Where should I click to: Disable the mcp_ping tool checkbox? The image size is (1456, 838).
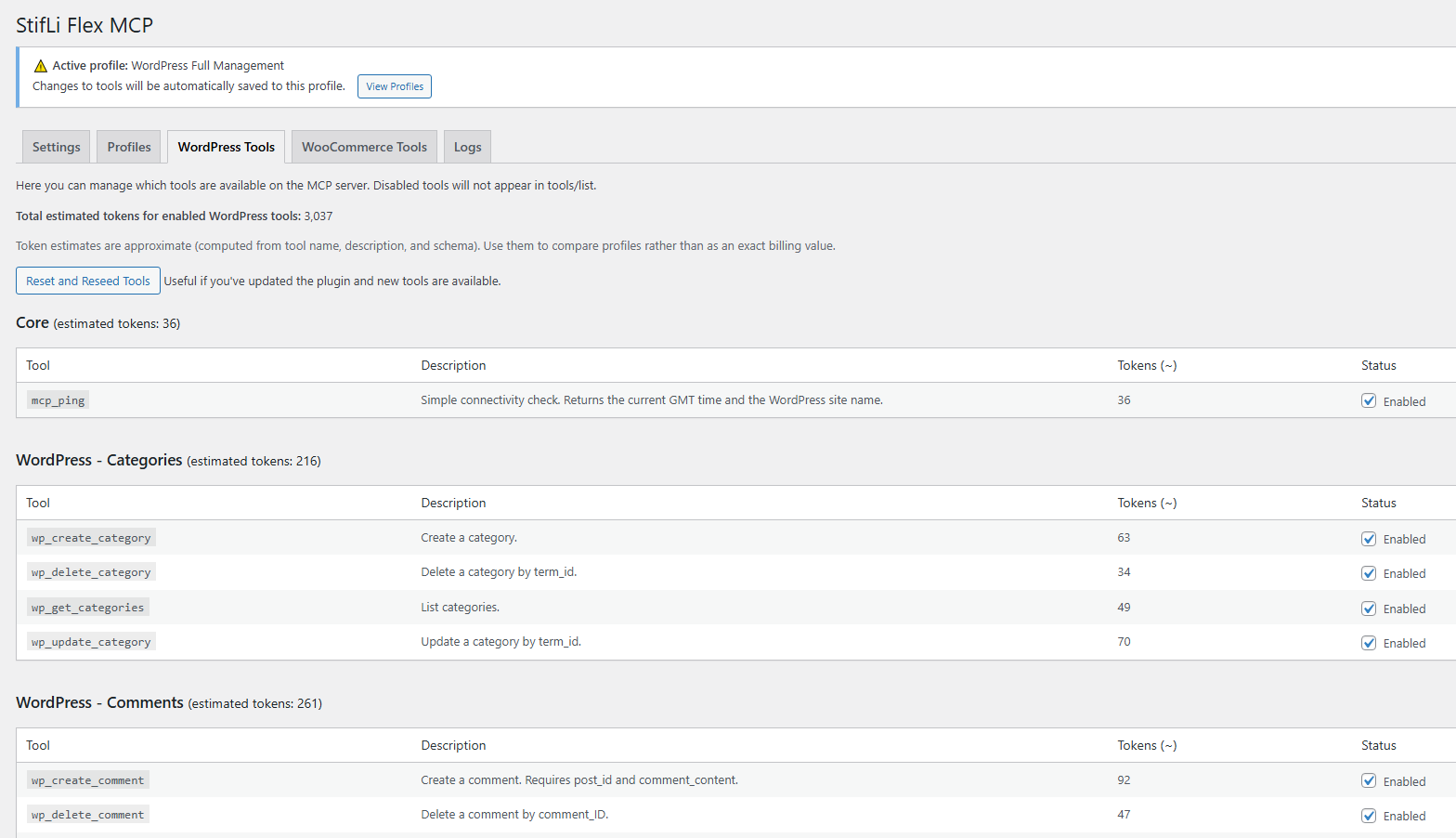click(x=1368, y=400)
